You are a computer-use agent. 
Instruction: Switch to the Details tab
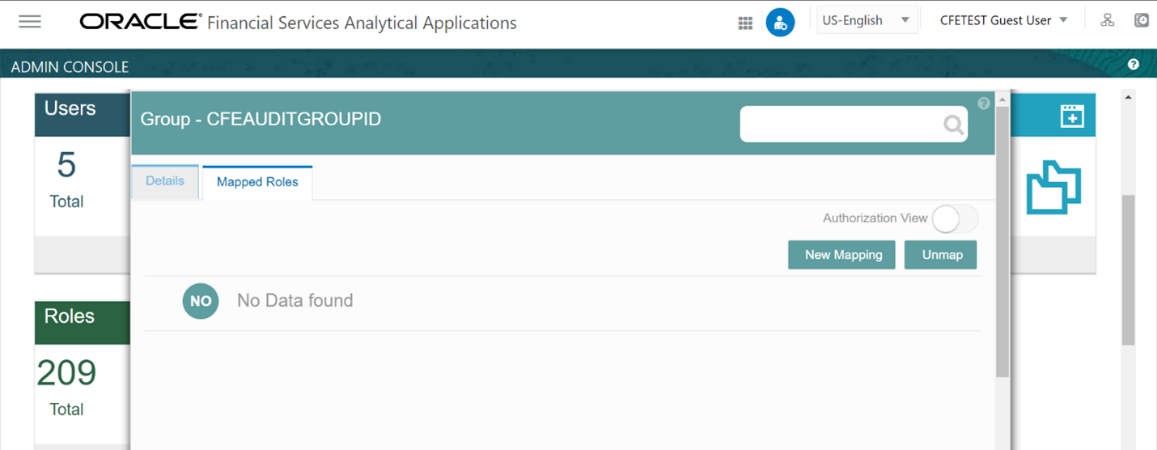tap(165, 181)
